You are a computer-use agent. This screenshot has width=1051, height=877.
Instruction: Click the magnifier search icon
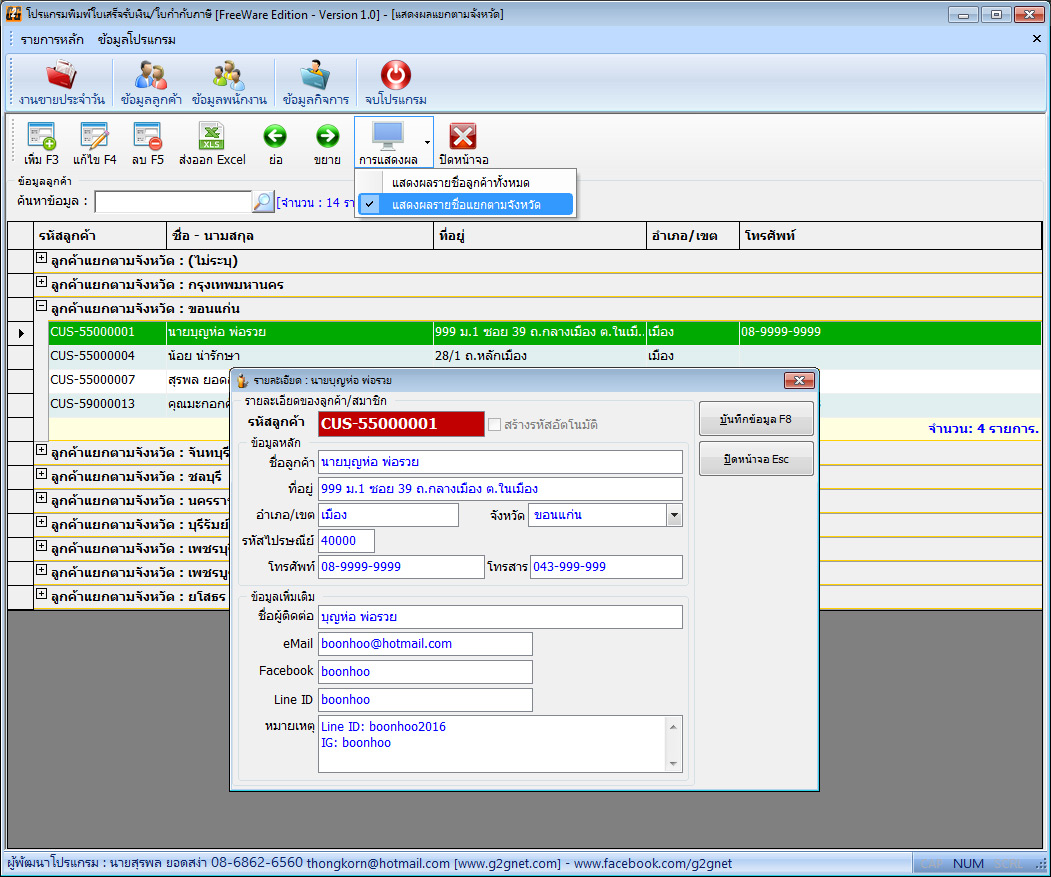(x=263, y=201)
